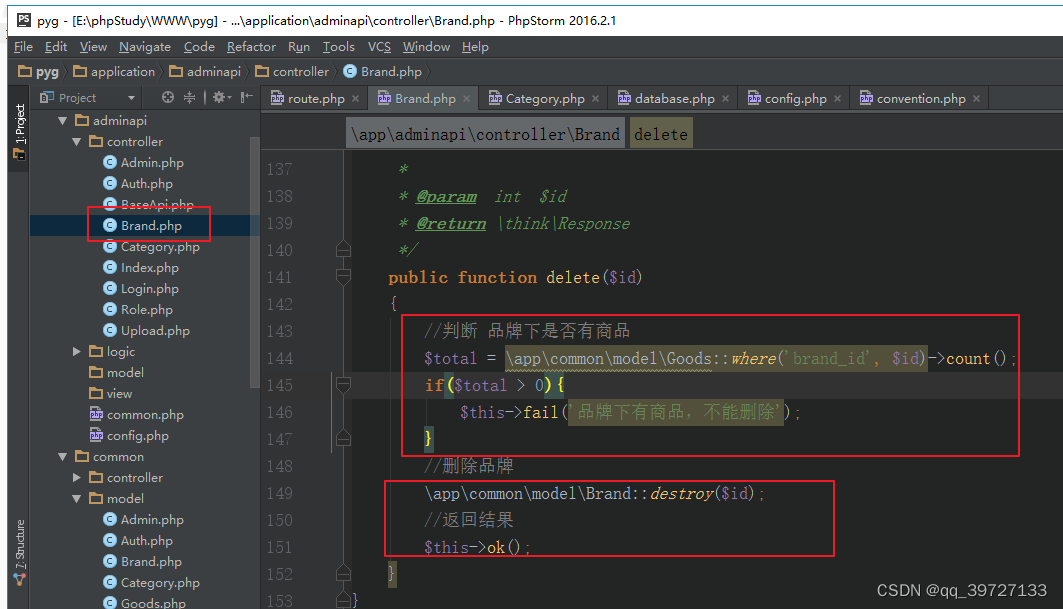This screenshot has height=609, width=1063.
Task: Open the Navigate menu
Action: coord(144,47)
